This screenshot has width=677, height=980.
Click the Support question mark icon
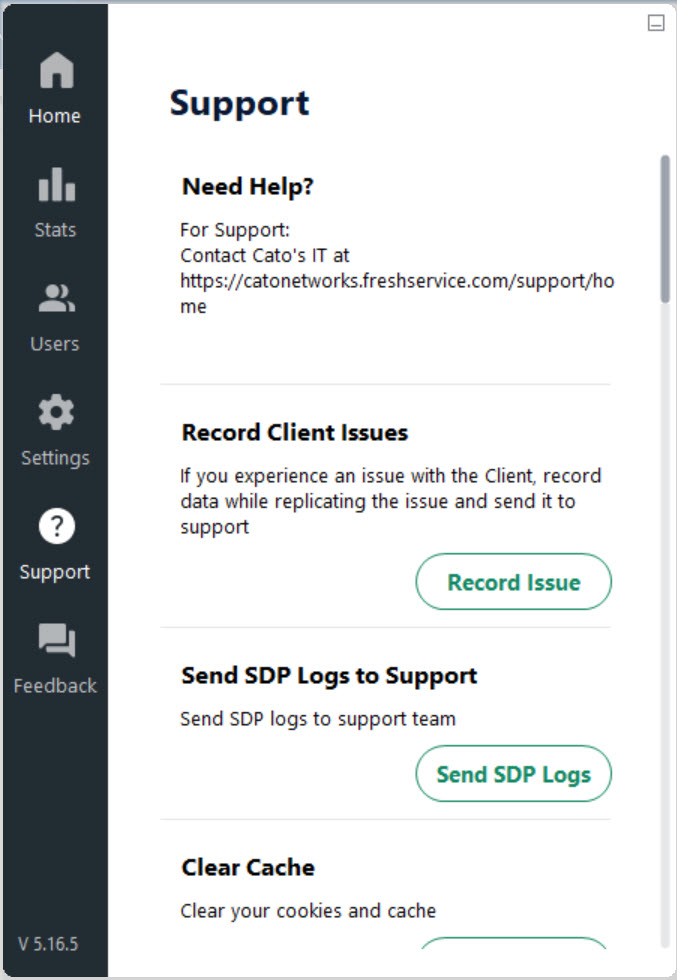point(54,526)
